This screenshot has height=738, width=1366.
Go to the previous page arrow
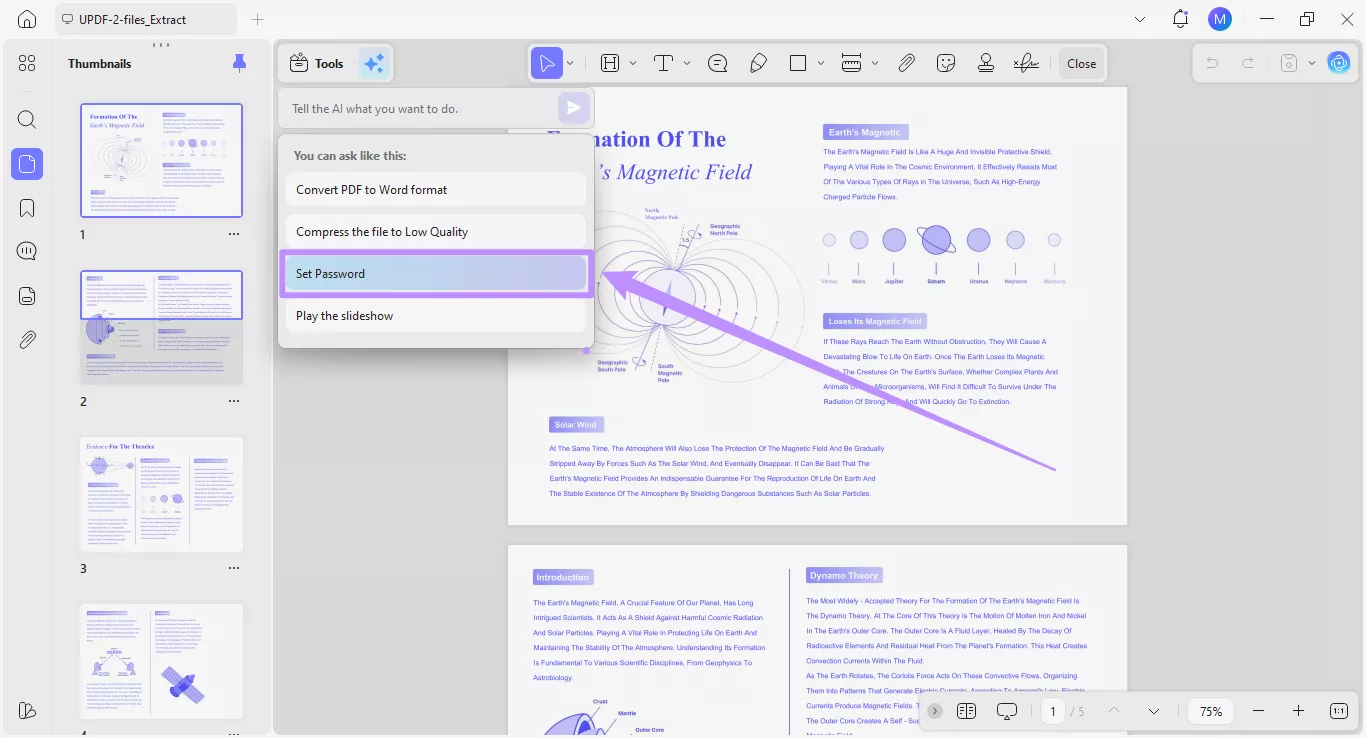click(1114, 711)
